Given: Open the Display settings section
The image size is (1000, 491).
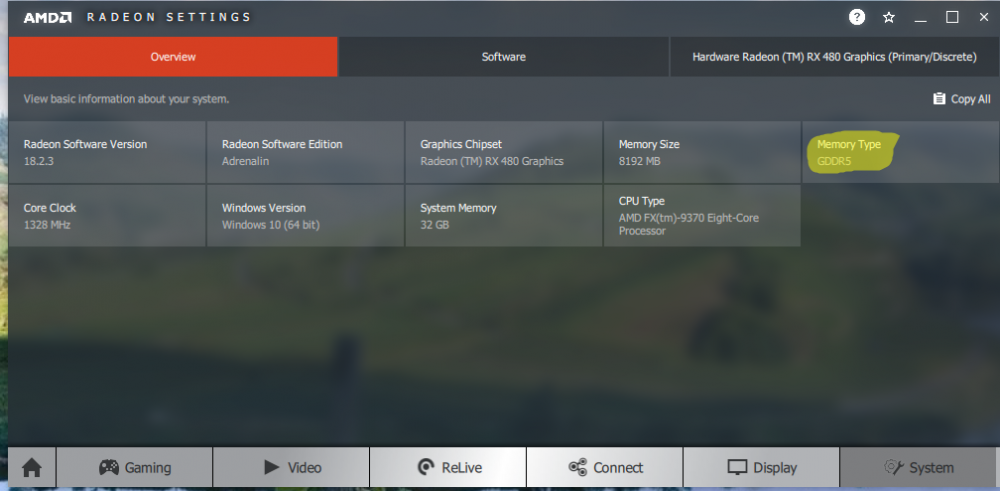Looking at the screenshot, I should pyautogui.click(x=761, y=467).
